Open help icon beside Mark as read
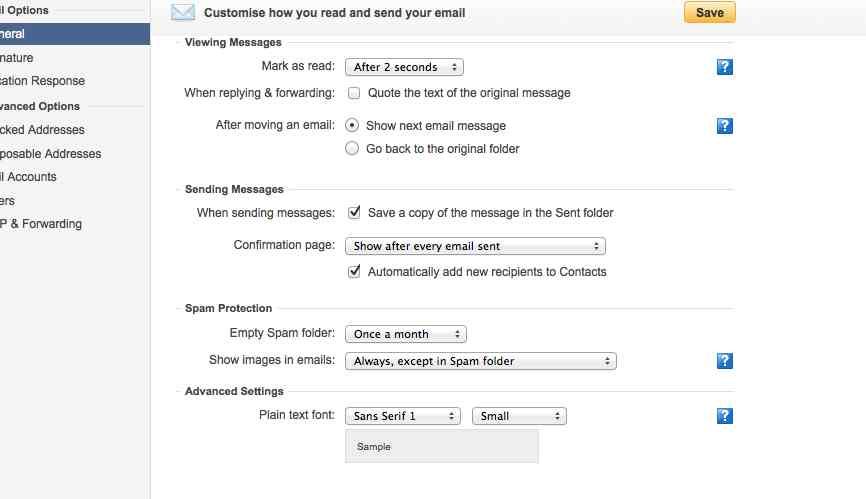The image size is (866, 499). (x=725, y=67)
